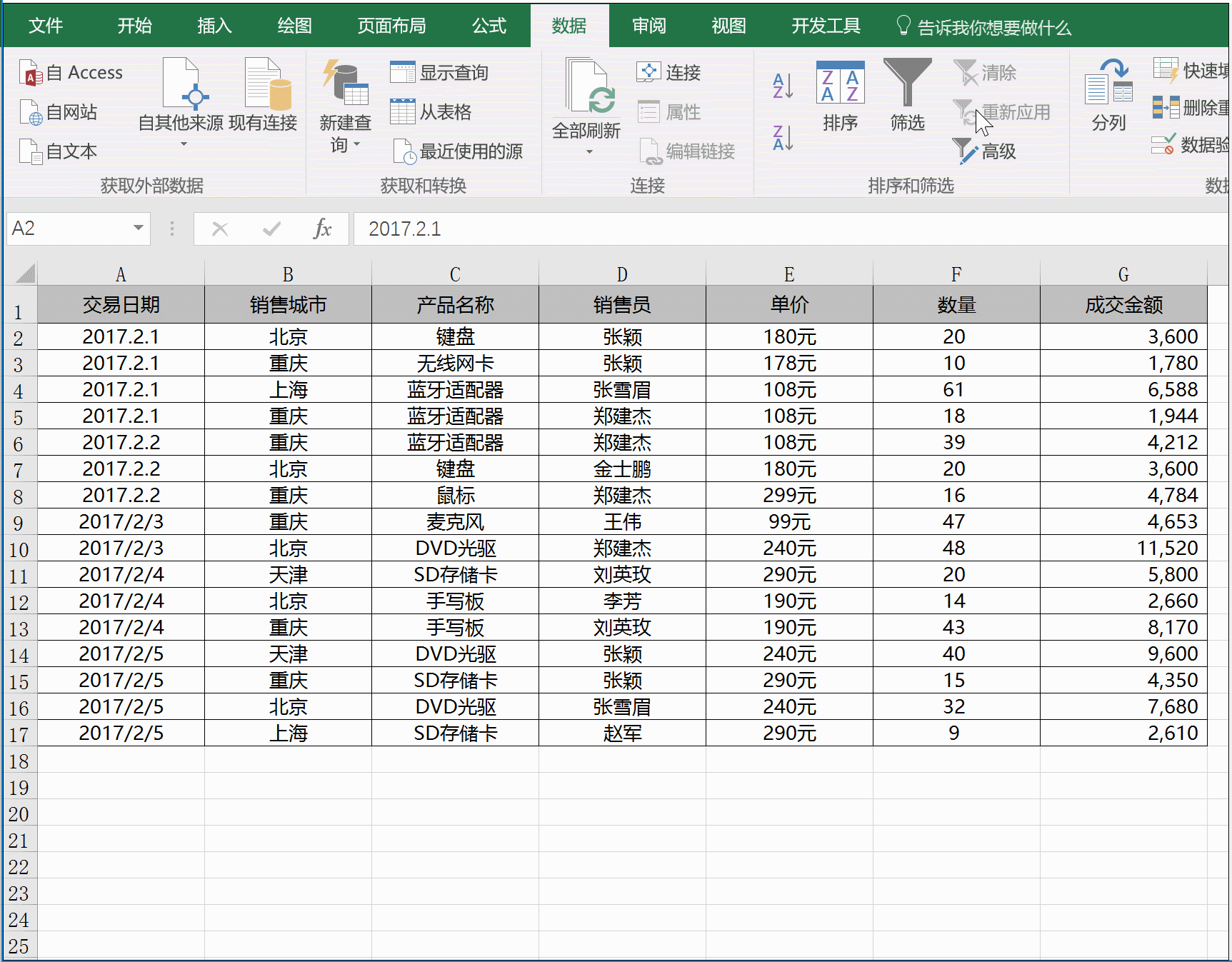Select 从表格 to query the table
Image resolution: width=1232 pixels, height=962 pixels.
click(432, 111)
